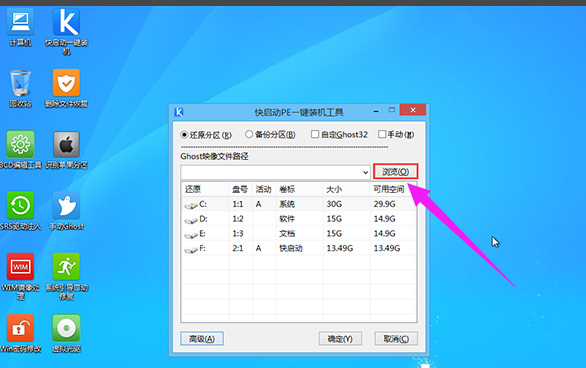The image size is (586, 368).
Task: Click the 2:1 disk number cell
Action: [238, 248]
